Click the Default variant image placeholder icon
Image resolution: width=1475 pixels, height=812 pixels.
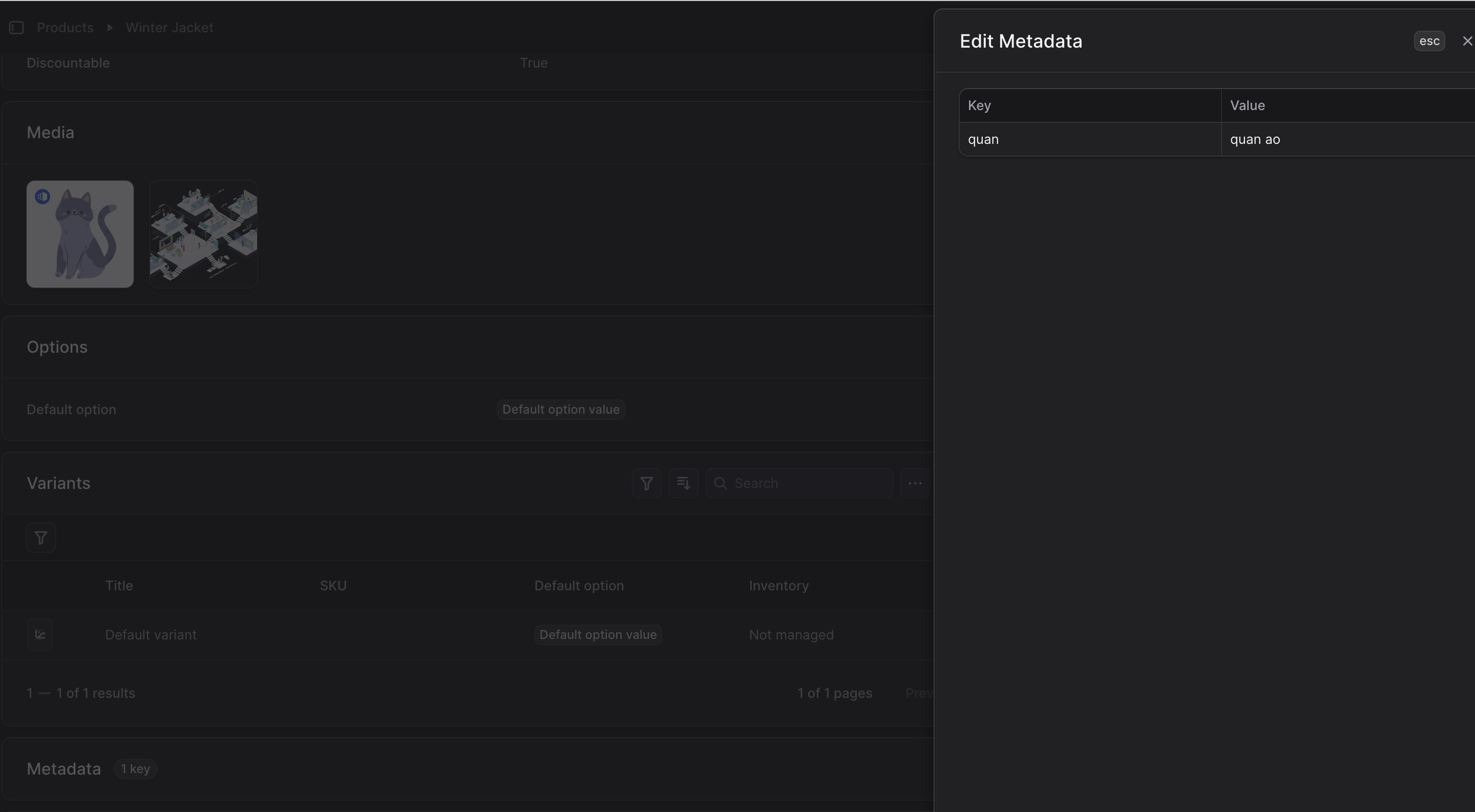pos(40,635)
